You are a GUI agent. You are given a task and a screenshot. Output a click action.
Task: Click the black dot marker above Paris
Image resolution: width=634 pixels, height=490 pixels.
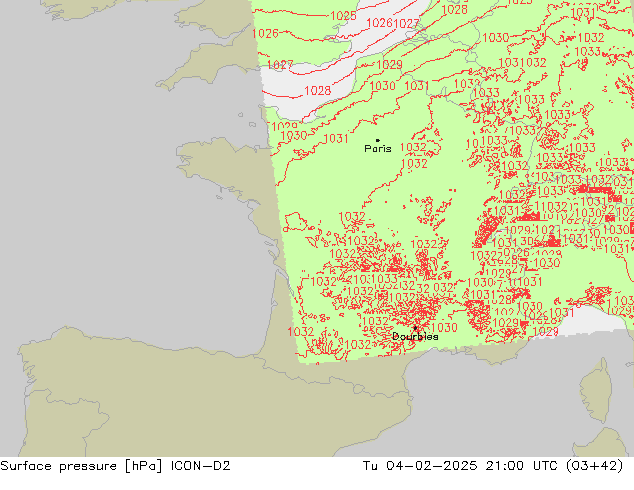(x=378, y=140)
